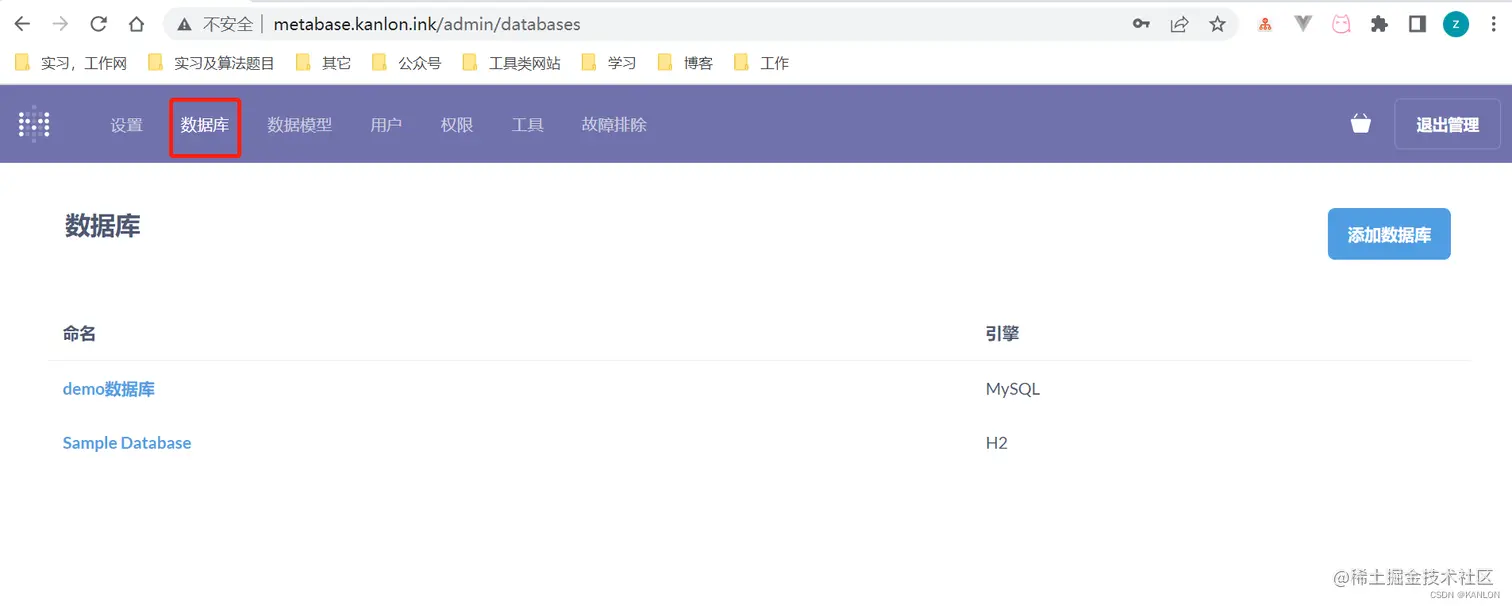Open the 权限 admin tab
This screenshot has width=1512, height=606.
point(457,125)
